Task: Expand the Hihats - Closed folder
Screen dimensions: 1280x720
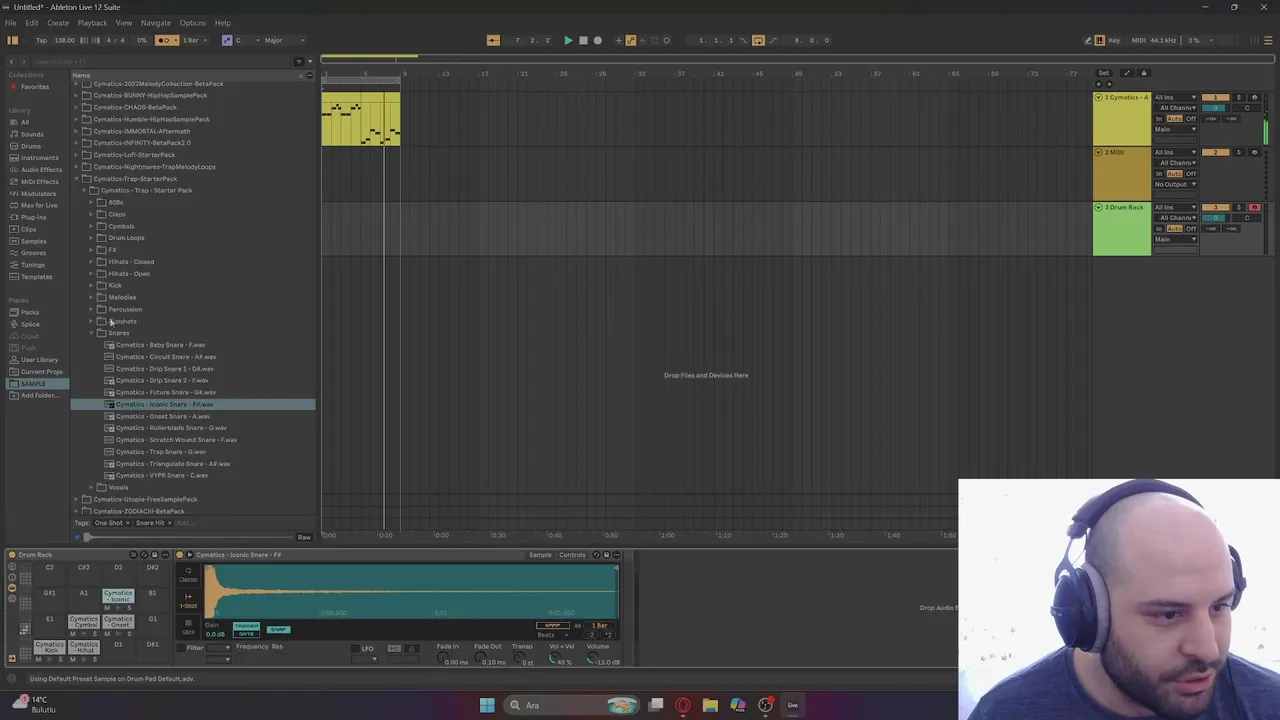Action: 91,262
